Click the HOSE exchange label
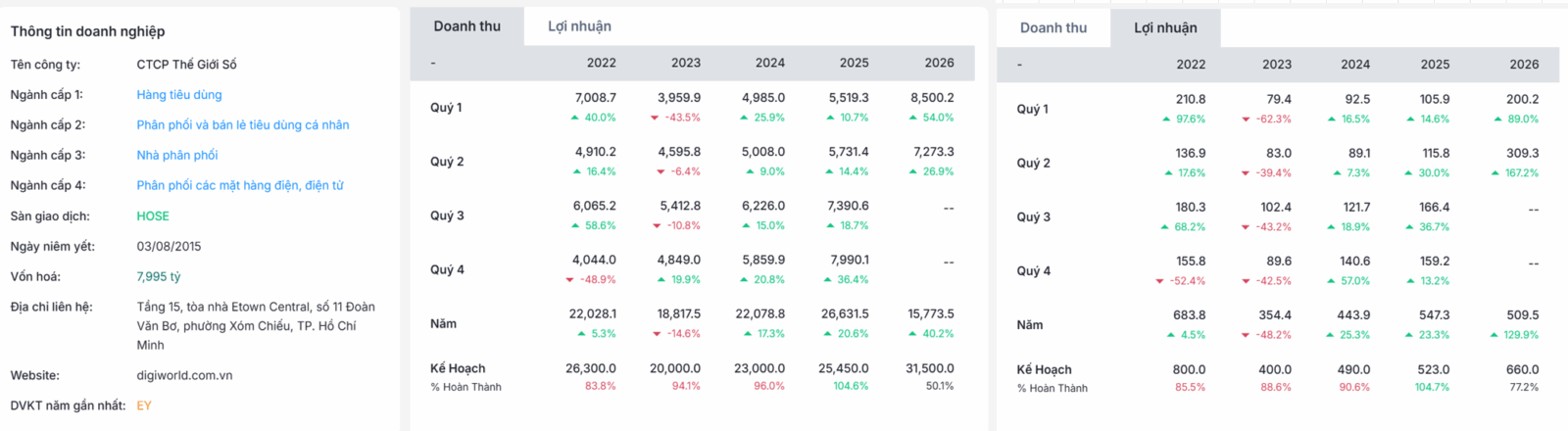The height and width of the screenshot is (431, 1568). coord(153,215)
